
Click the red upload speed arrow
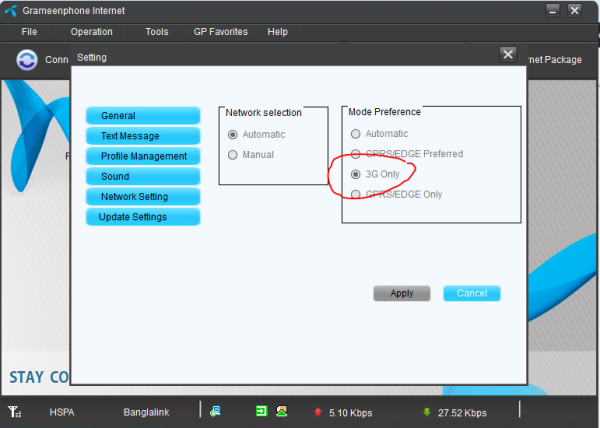(x=318, y=412)
